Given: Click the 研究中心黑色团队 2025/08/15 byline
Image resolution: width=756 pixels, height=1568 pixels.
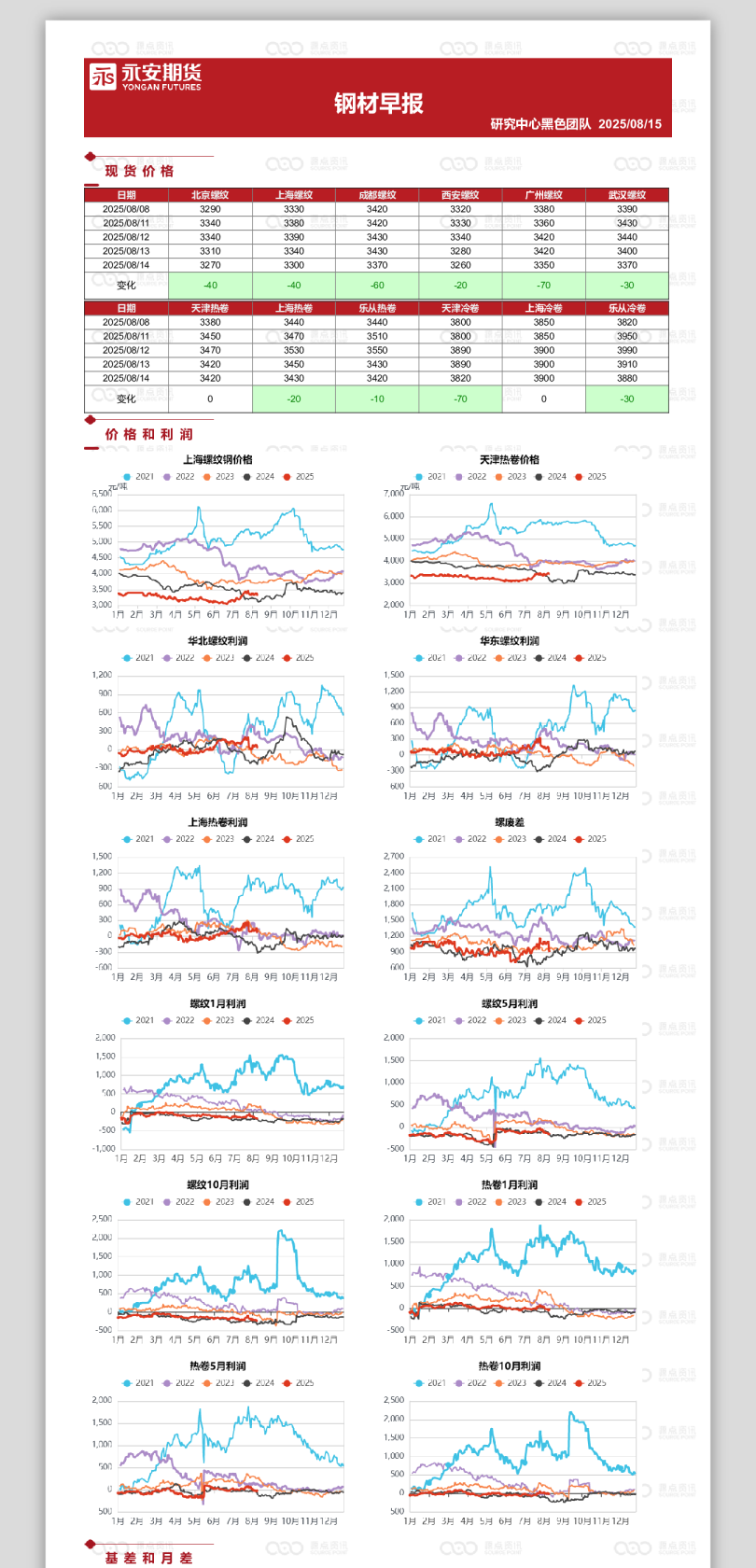Looking at the screenshot, I should click(576, 124).
